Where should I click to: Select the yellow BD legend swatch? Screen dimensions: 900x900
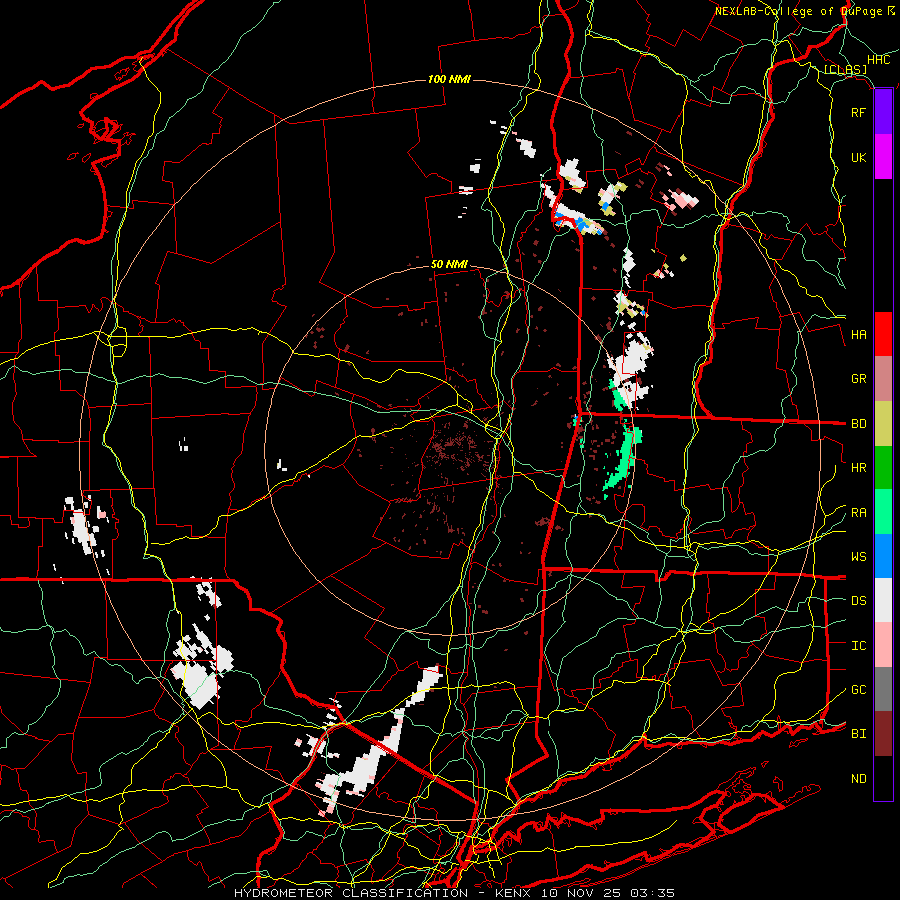pos(883,423)
